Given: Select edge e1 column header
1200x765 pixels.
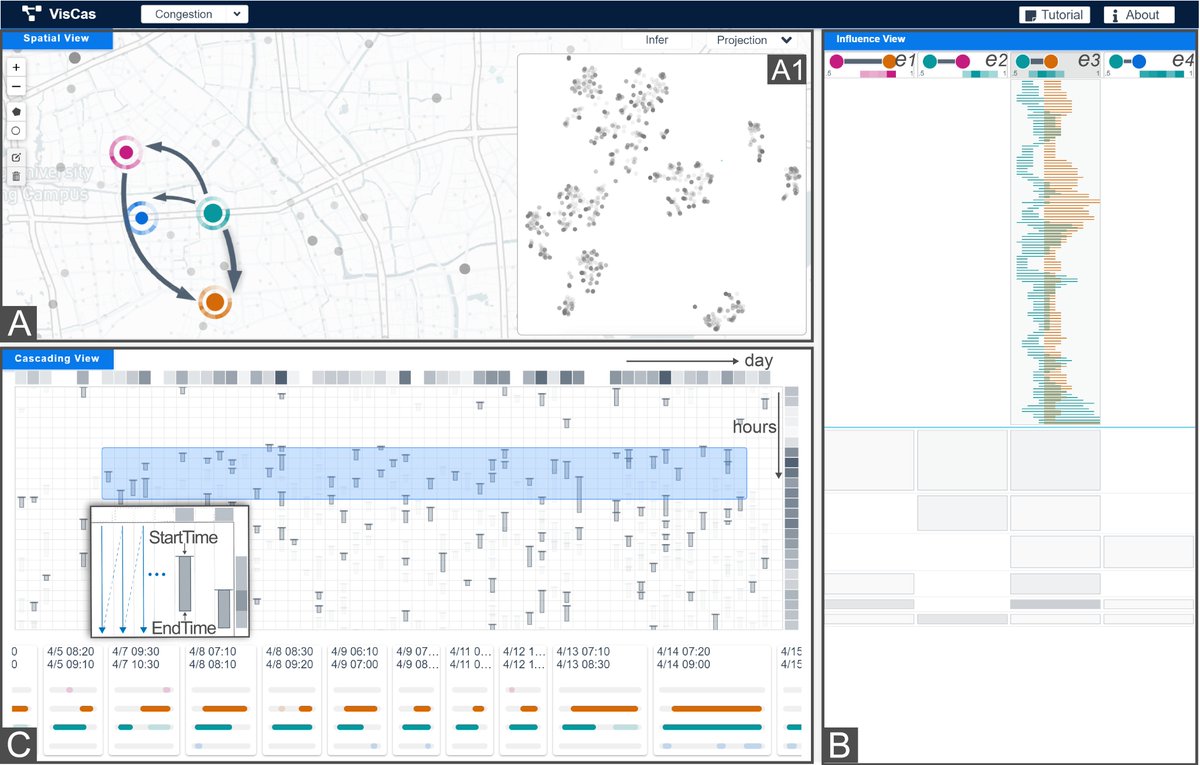Looking at the screenshot, I should point(871,67).
